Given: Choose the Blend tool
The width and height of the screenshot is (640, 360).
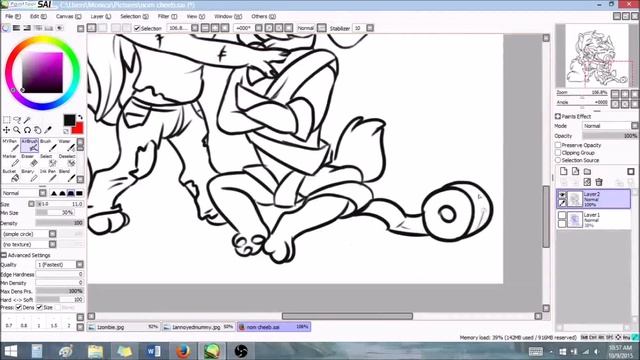Looking at the screenshot, I should [67, 175].
